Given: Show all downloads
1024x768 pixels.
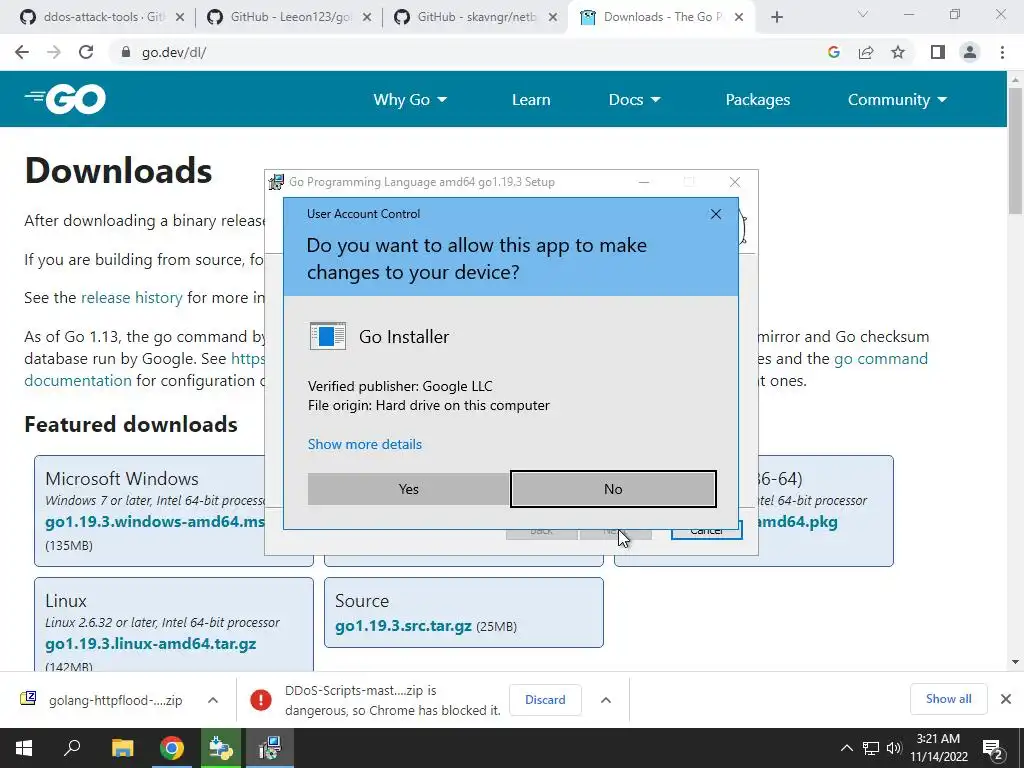Looking at the screenshot, I should tap(948, 699).
